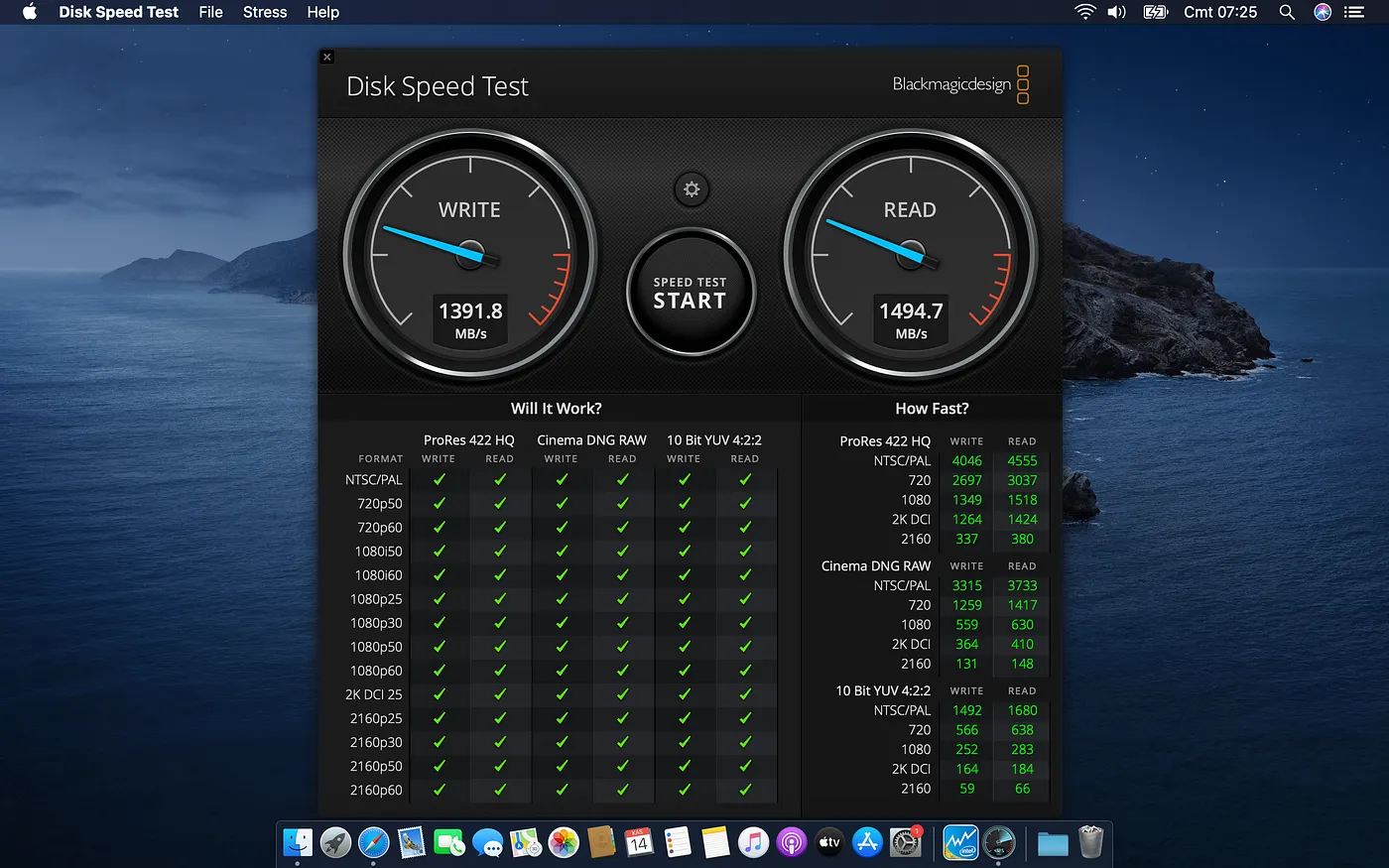Image resolution: width=1389 pixels, height=868 pixels.
Task: Open Notification Center
Action: pos(1354,12)
